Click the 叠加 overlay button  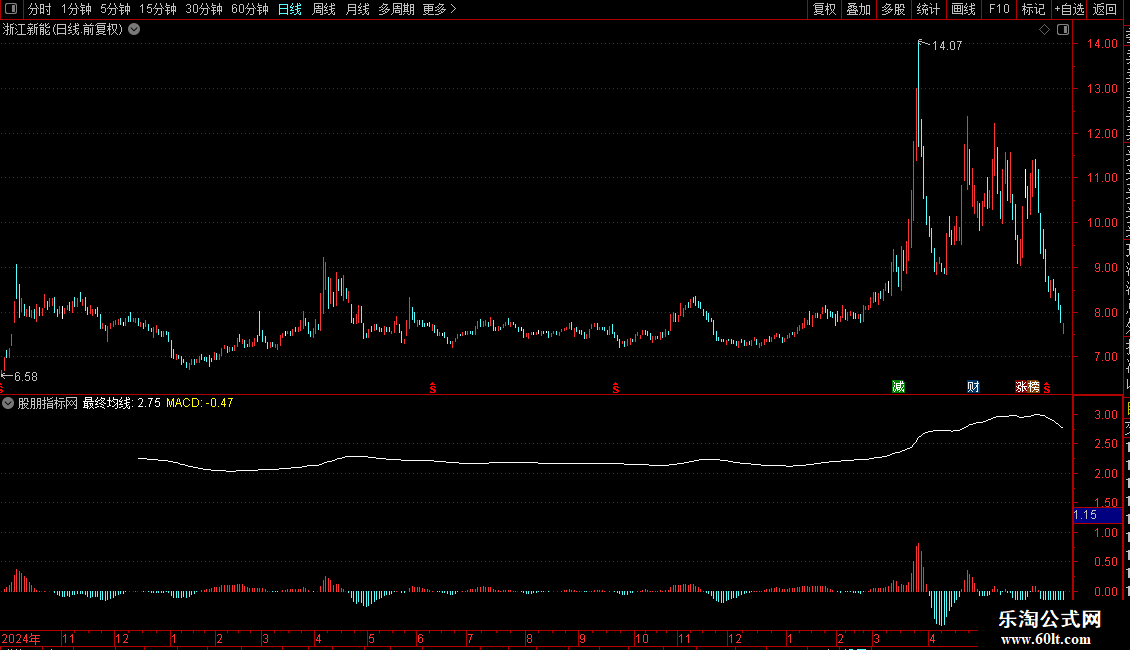[x=859, y=9]
